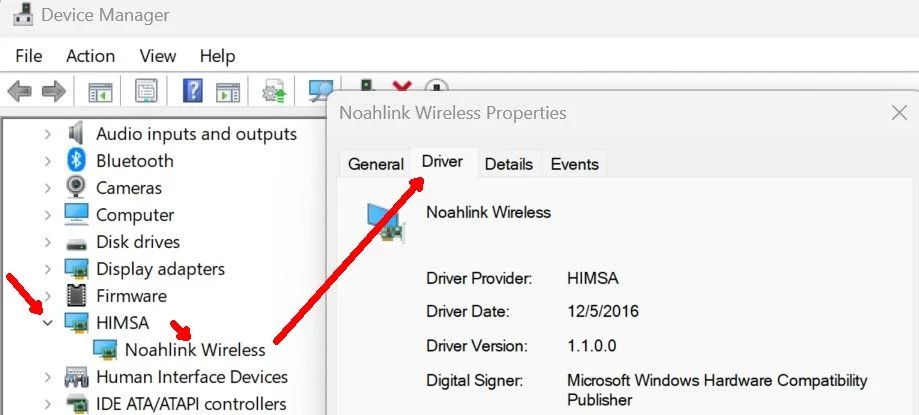Click the Driver Version value 1.1.0.0
919x415 pixels.
coord(591,346)
